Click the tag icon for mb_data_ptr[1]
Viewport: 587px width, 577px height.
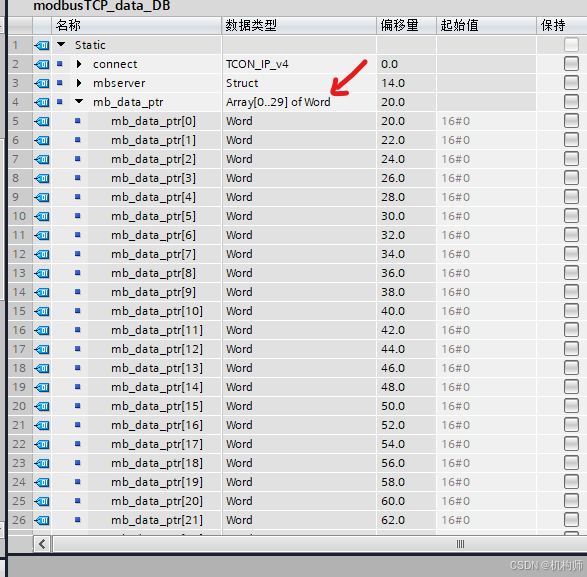[x=42, y=140]
